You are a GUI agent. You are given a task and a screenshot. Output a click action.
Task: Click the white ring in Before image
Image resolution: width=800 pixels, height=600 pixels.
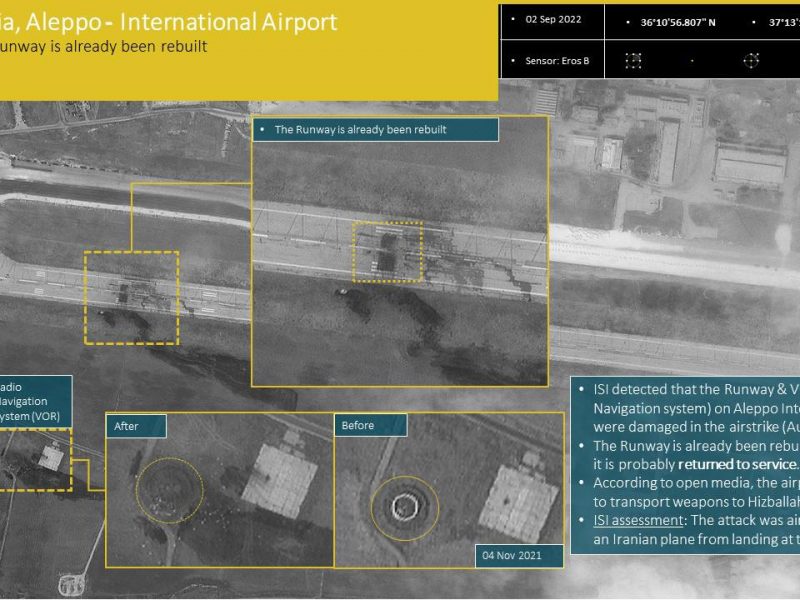(405, 507)
